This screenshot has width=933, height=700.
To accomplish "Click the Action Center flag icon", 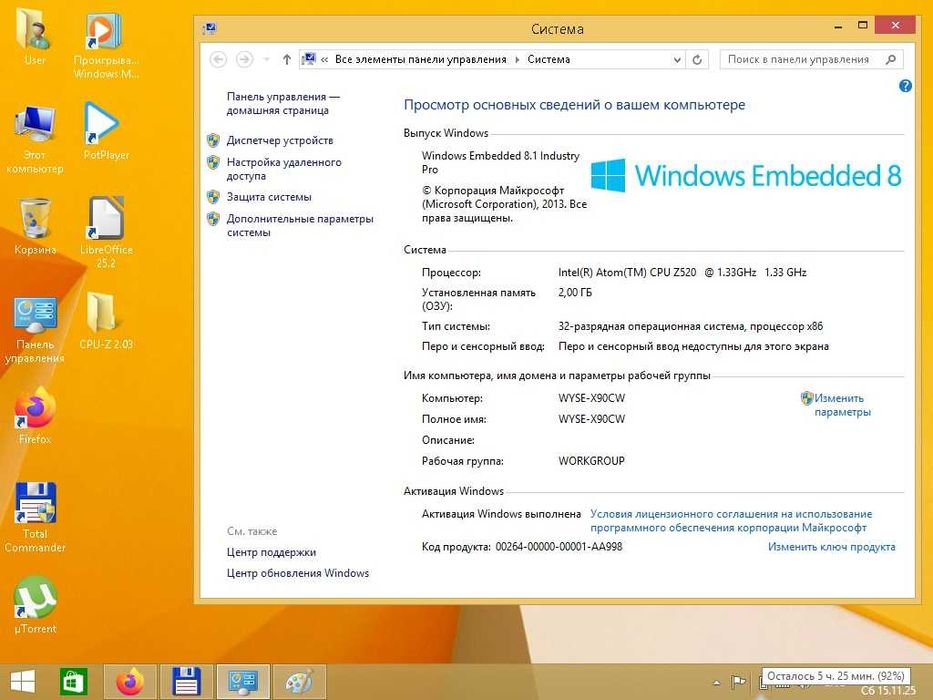I will 738,682.
